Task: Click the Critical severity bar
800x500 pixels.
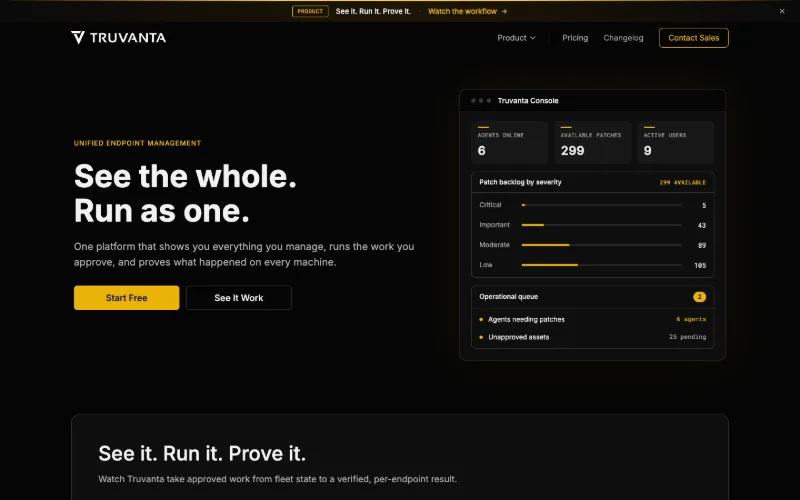Action: (602, 205)
